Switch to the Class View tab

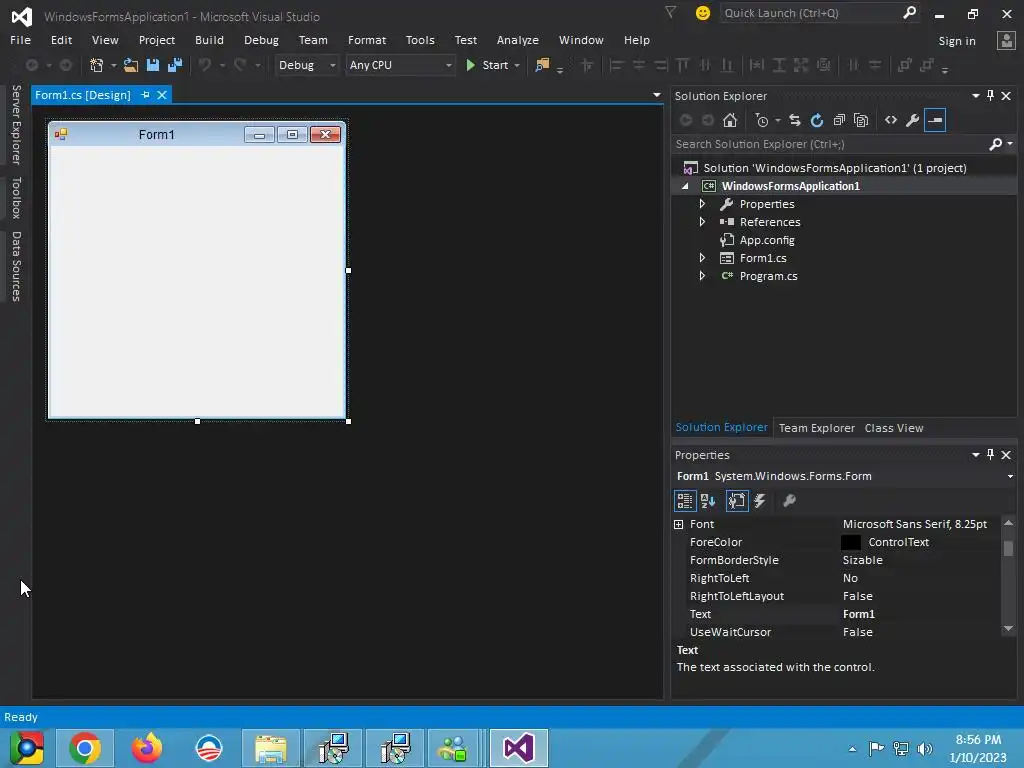tap(893, 428)
